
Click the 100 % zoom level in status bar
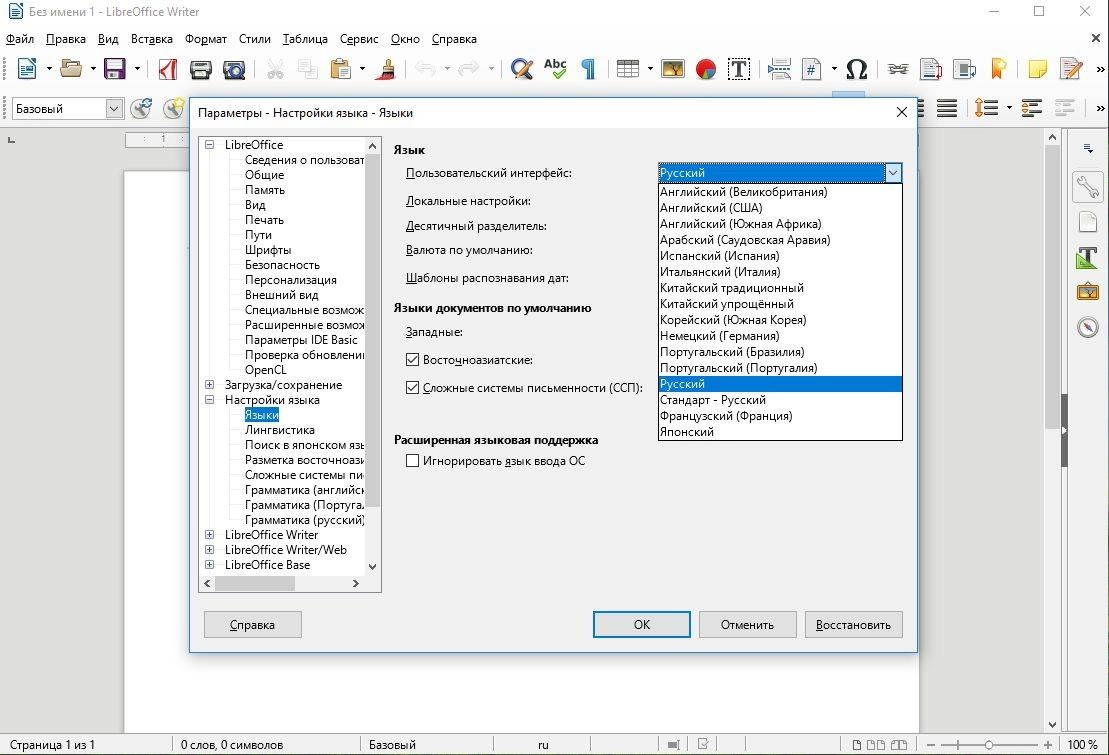point(1083,744)
